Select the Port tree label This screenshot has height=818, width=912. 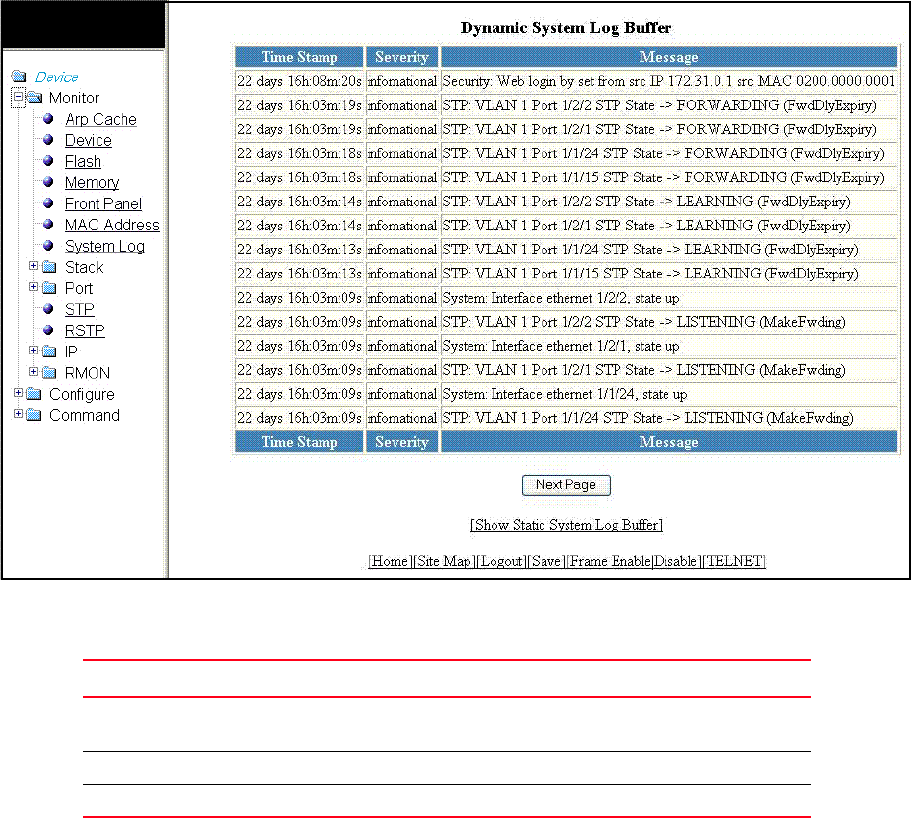point(79,288)
